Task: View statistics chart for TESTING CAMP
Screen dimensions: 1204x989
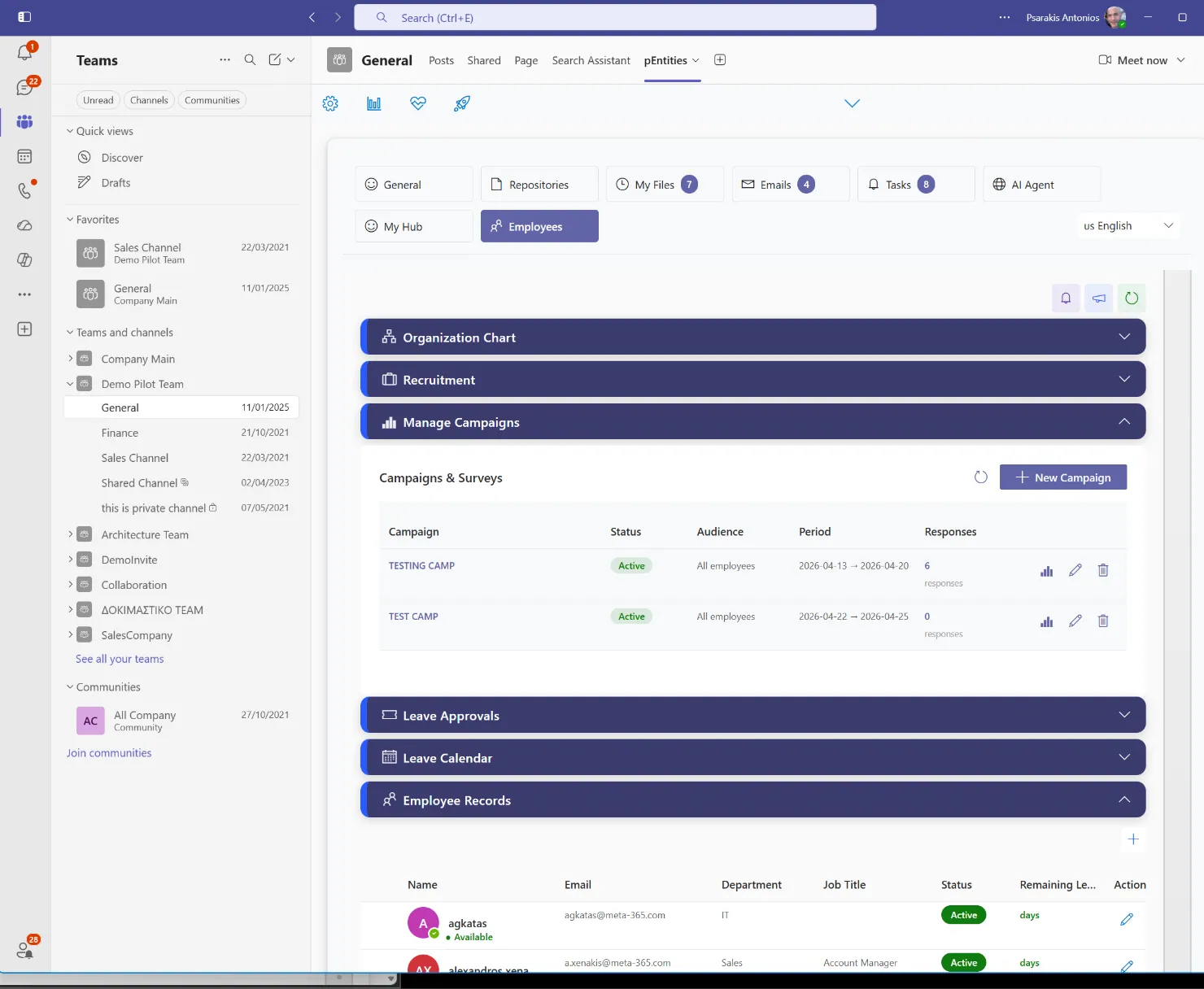Action: [x=1047, y=571]
